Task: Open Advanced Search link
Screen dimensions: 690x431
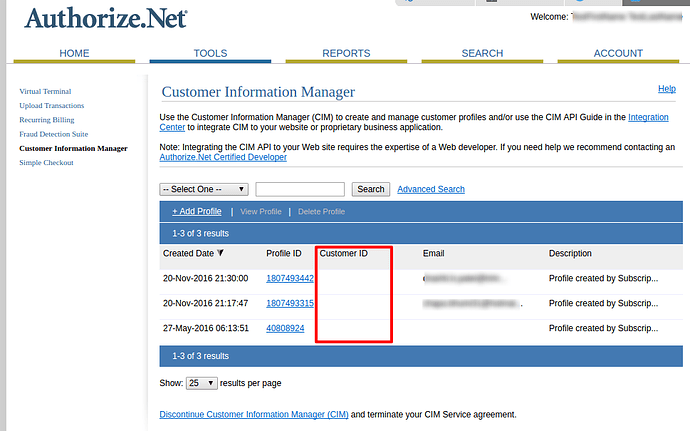Action: 431,189
